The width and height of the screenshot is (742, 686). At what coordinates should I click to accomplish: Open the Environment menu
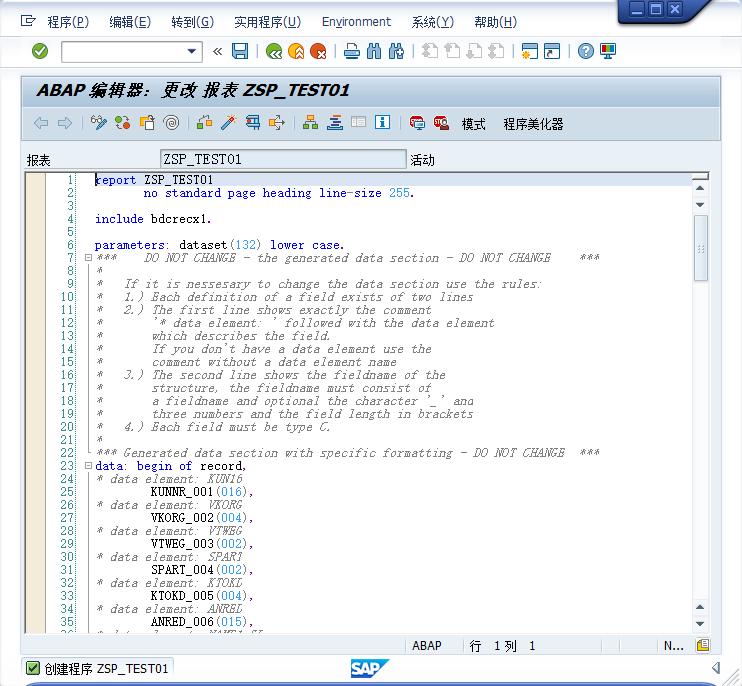[x=356, y=22]
